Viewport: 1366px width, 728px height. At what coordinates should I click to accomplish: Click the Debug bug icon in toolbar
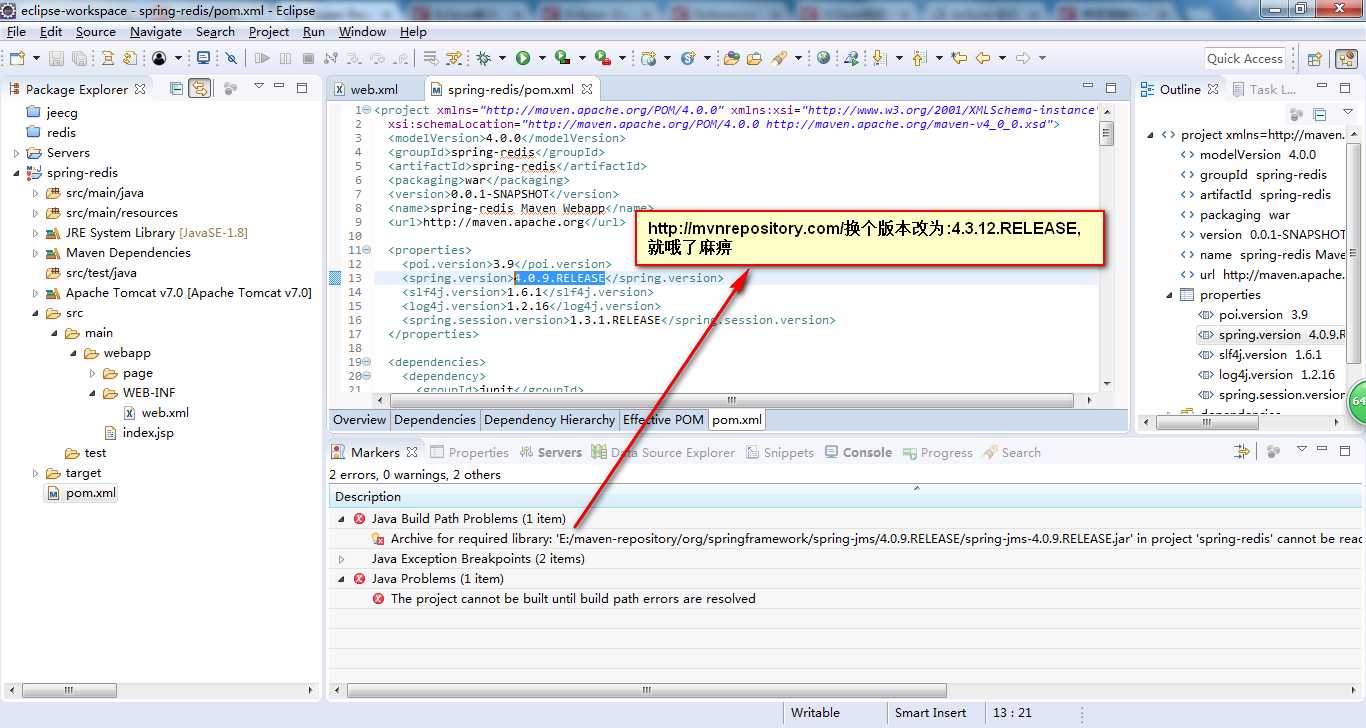484,58
